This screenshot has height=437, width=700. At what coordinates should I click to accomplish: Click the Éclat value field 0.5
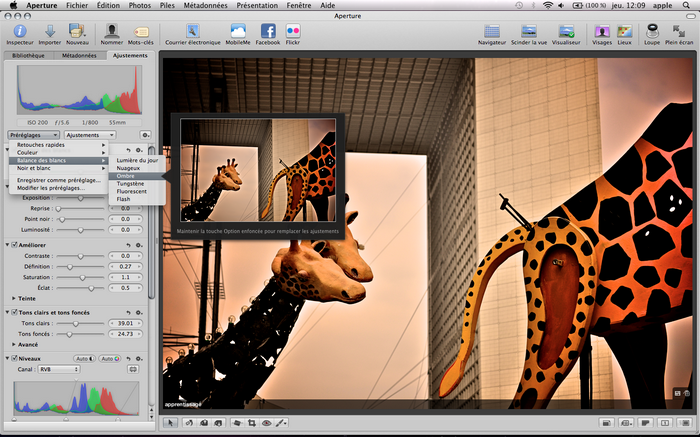(x=125, y=288)
